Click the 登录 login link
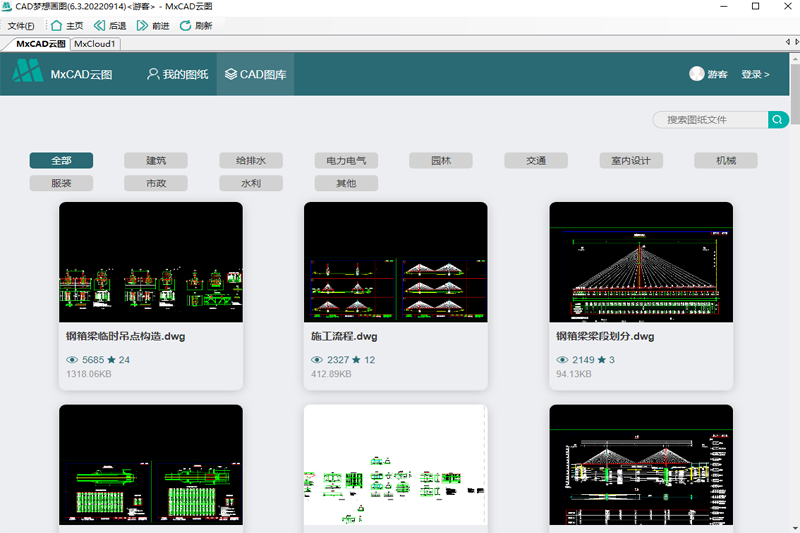The width and height of the screenshot is (800, 533). pyautogui.click(x=755, y=74)
